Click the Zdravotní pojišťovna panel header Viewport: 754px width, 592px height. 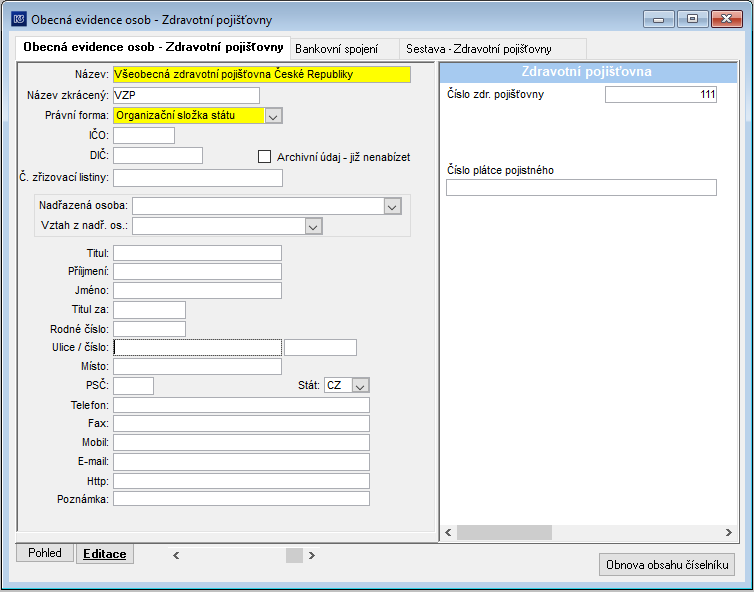tap(588, 72)
